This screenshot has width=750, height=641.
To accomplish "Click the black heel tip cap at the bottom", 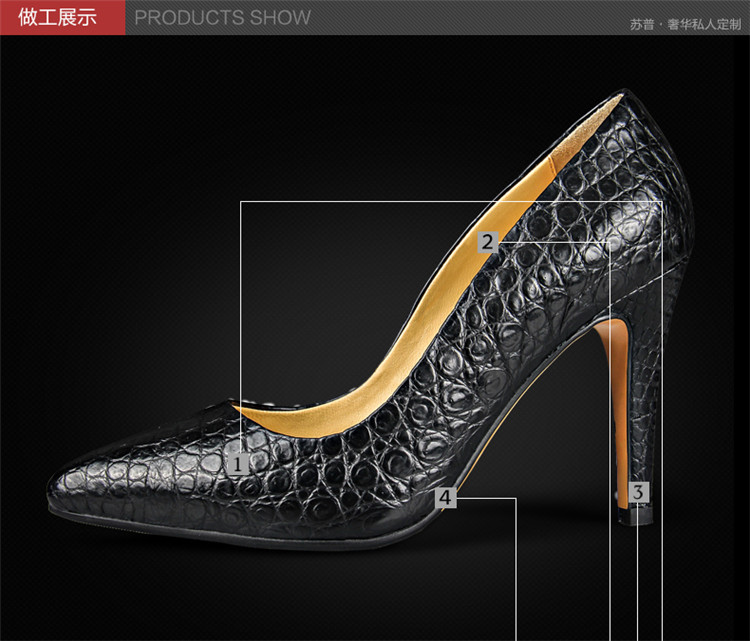I will (x=638, y=517).
